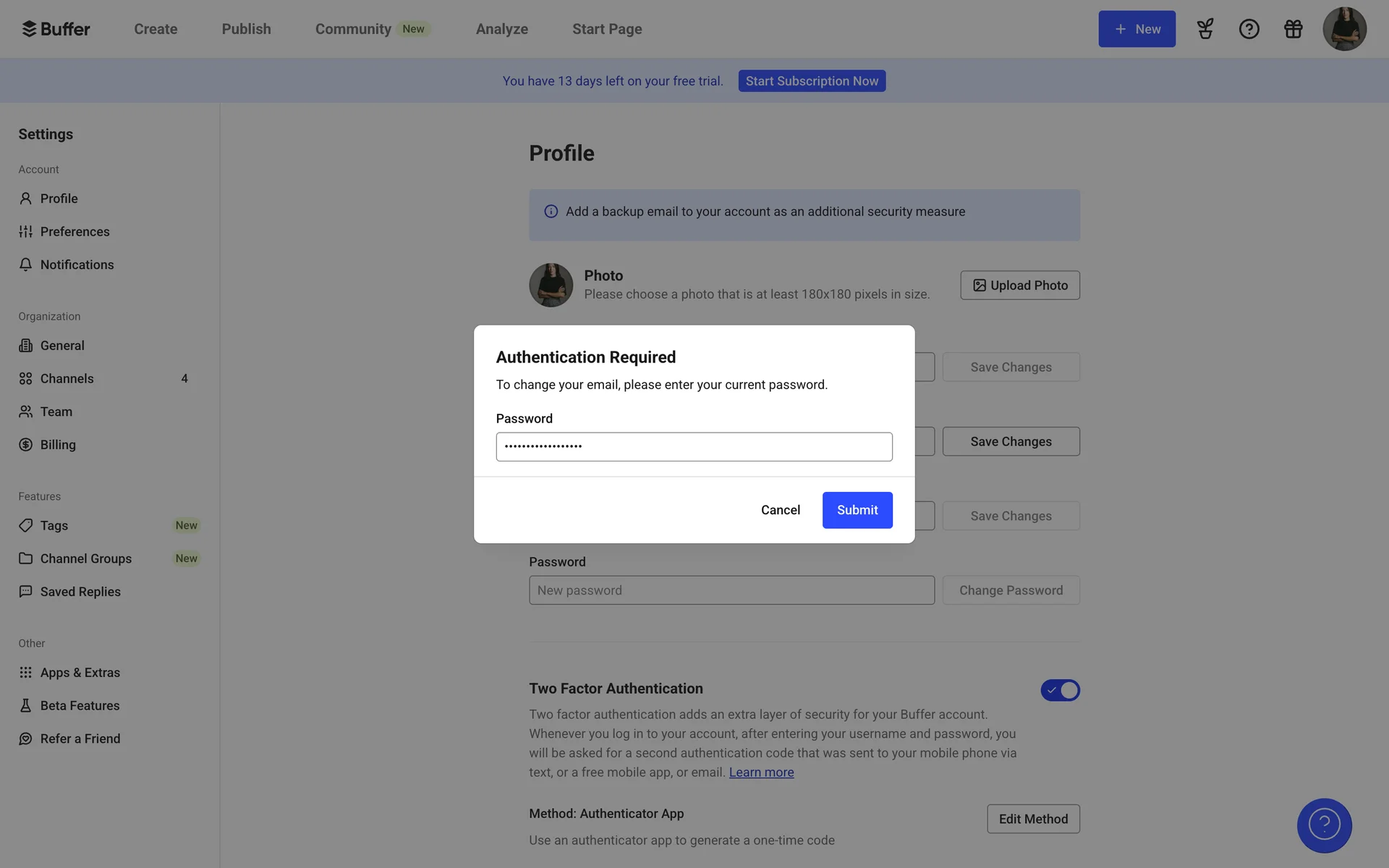This screenshot has height=868, width=1389.
Task: Switch to the Analyze tab
Action: [x=501, y=29]
